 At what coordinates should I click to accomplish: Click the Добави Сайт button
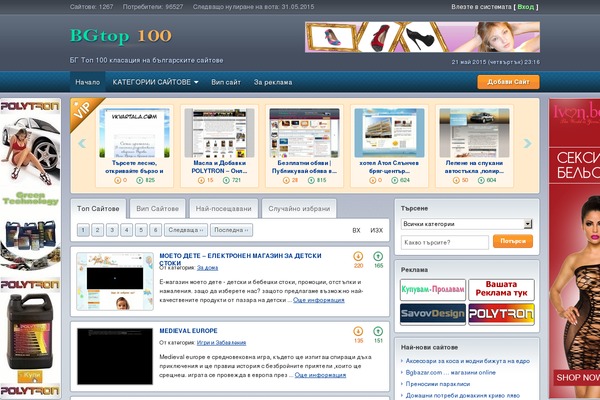click(508, 82)
